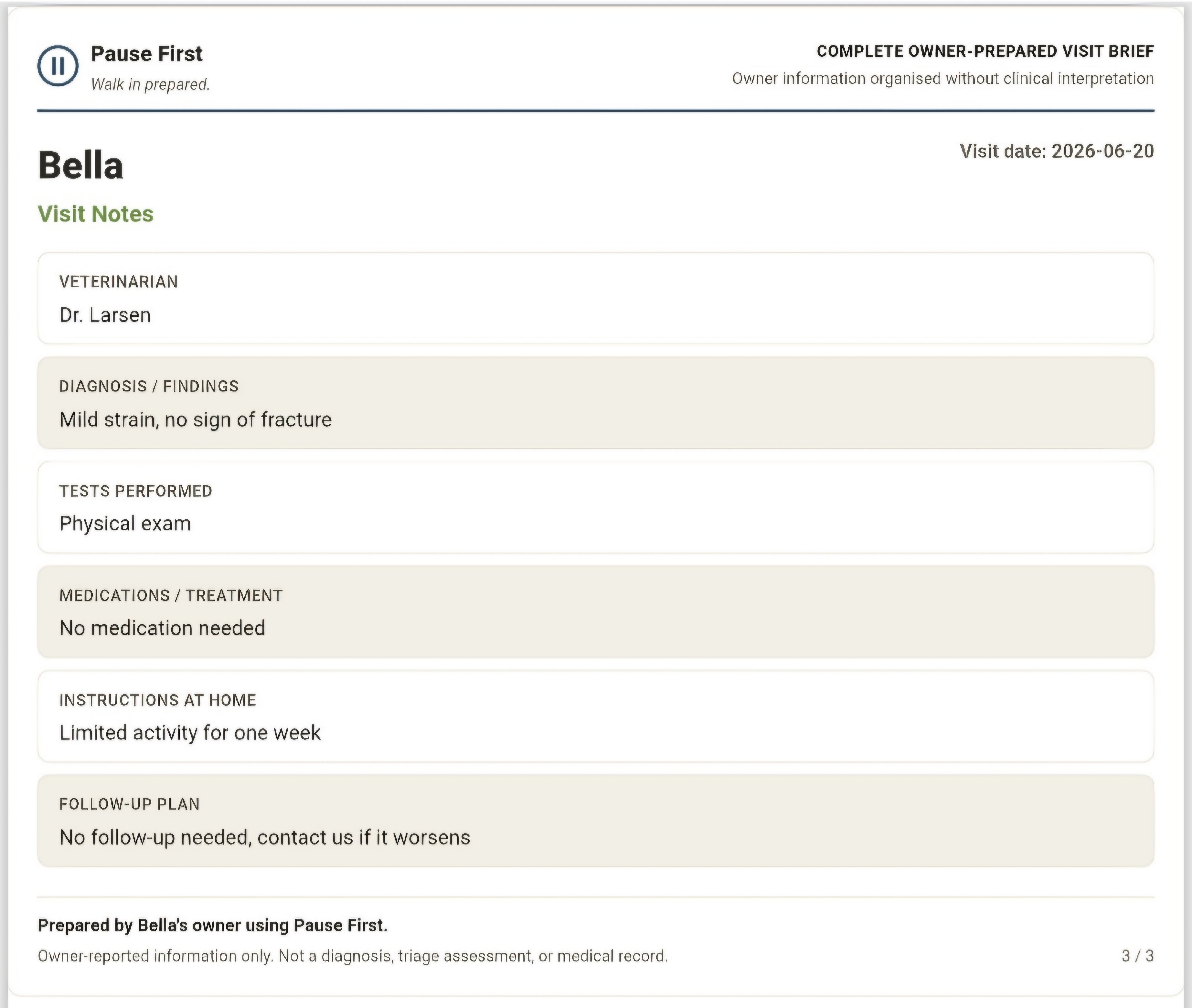This screenshot has height=1008, width=1192.
Task: Click the Follow-Up Plan card
Action: [596, 821]
